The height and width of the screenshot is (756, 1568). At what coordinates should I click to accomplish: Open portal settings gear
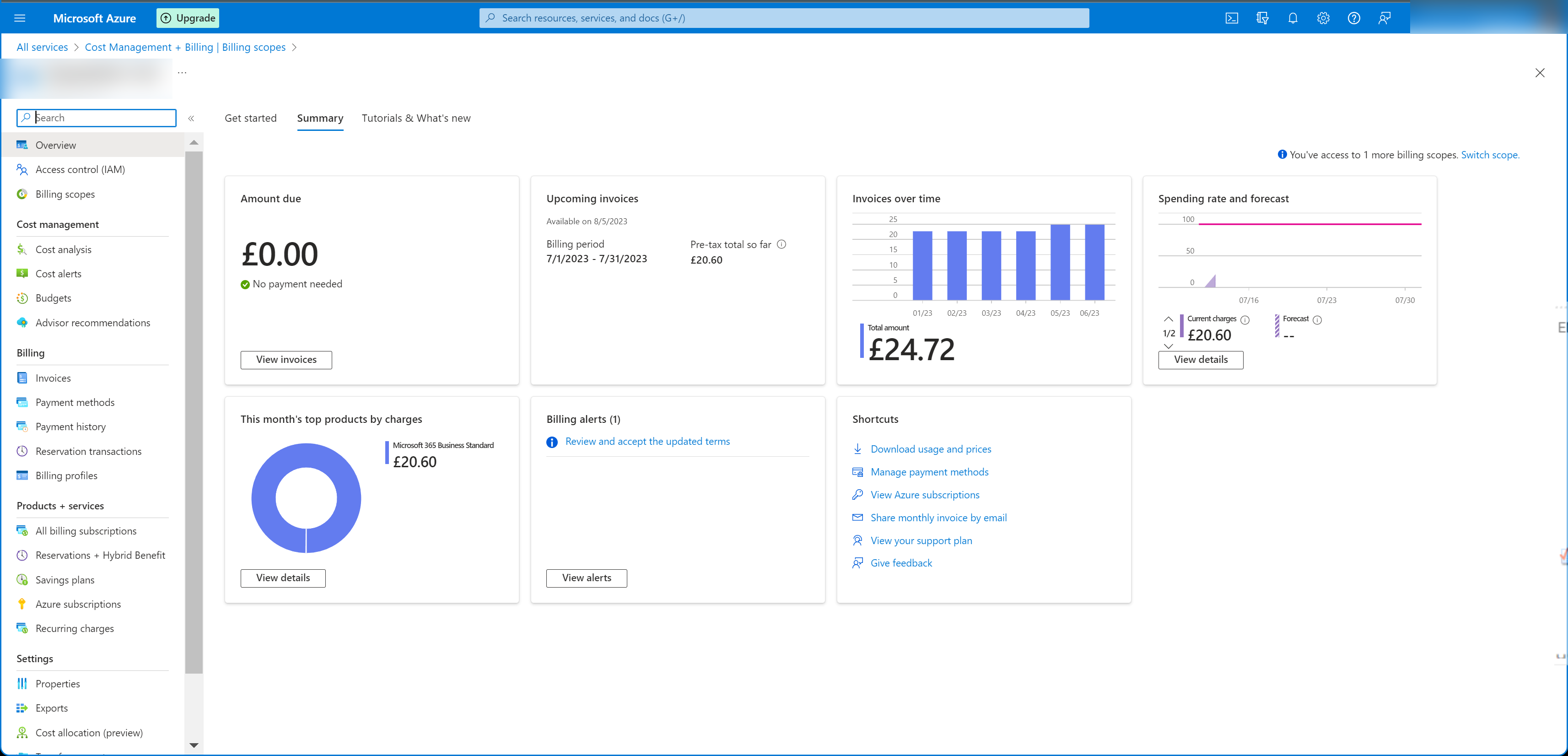pyautogui.click(x=1323, y=18)
